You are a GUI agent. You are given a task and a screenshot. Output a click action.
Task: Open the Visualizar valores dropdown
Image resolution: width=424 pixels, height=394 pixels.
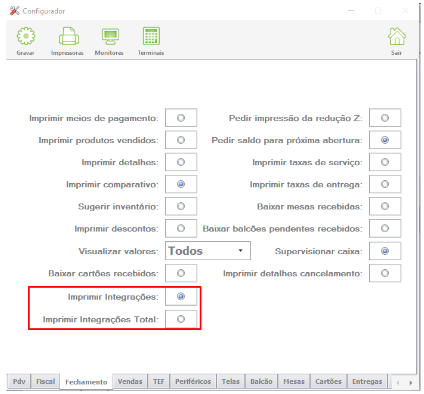(x=208, y=251)
